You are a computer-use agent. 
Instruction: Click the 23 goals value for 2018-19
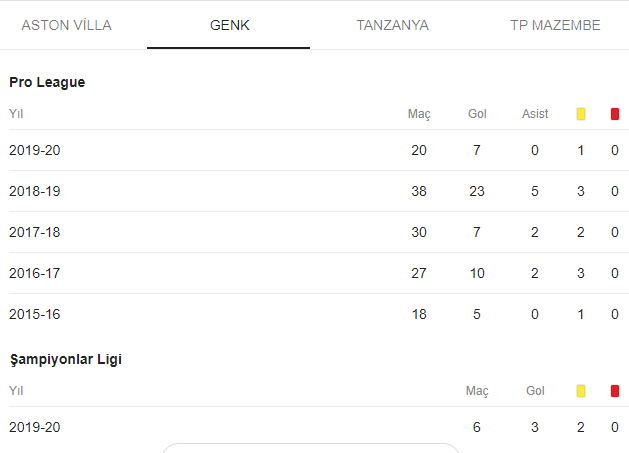click(x=477, y=191)
